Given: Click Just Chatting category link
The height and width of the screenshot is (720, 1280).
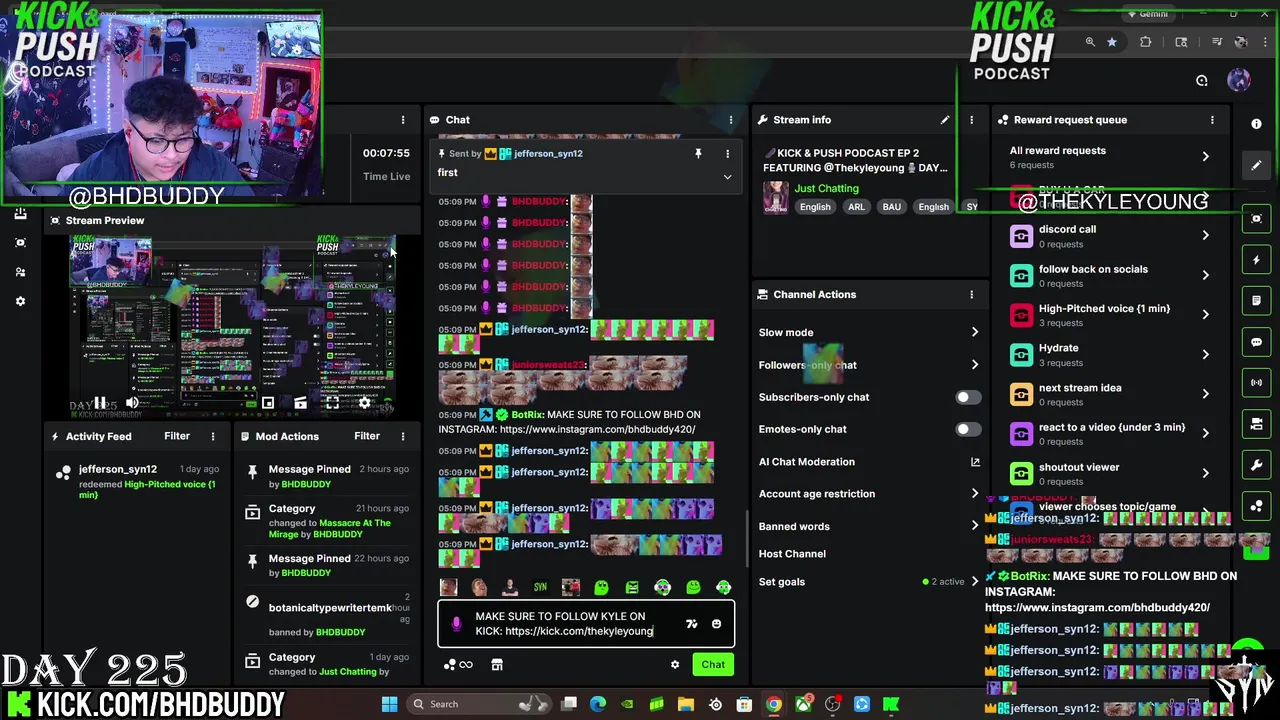Looking at the screenshot, I should pyautogui.click(x=826, y=189).
